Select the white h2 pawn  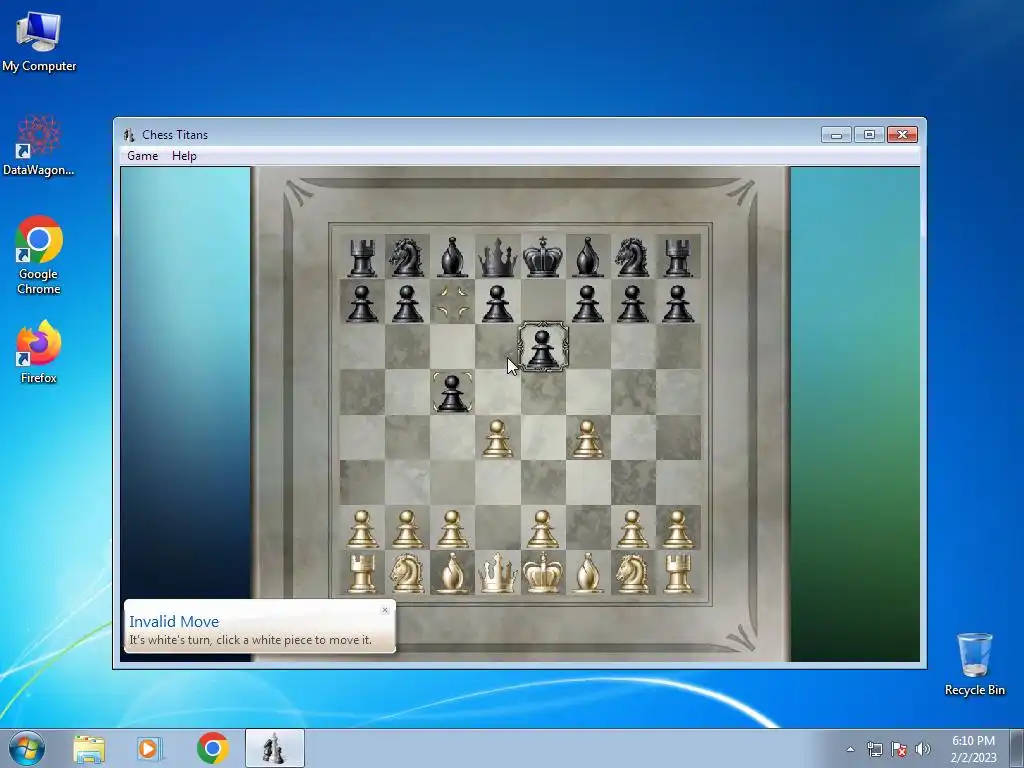click(678, 528)
